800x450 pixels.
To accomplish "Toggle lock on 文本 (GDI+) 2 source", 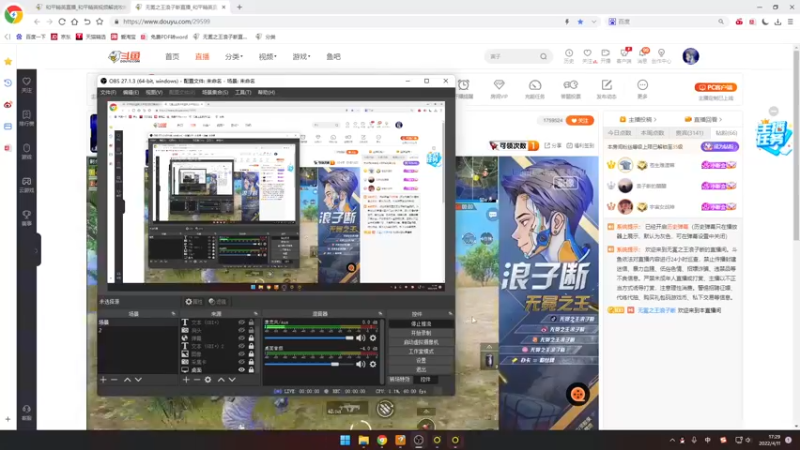I will pos(251,346).
